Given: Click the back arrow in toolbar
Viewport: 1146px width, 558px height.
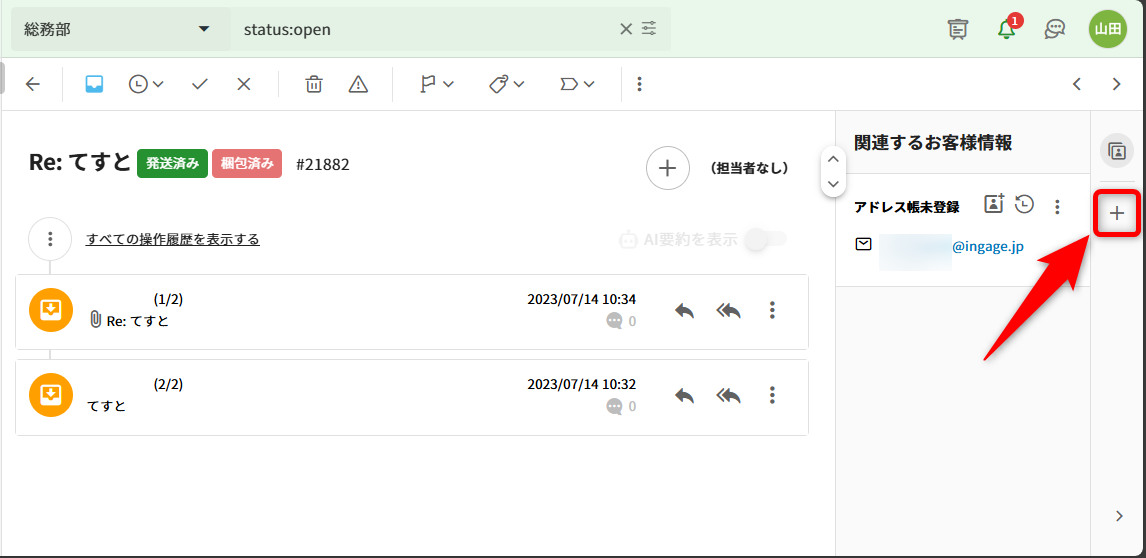Looking at the screenshot, I should (33, 84).
